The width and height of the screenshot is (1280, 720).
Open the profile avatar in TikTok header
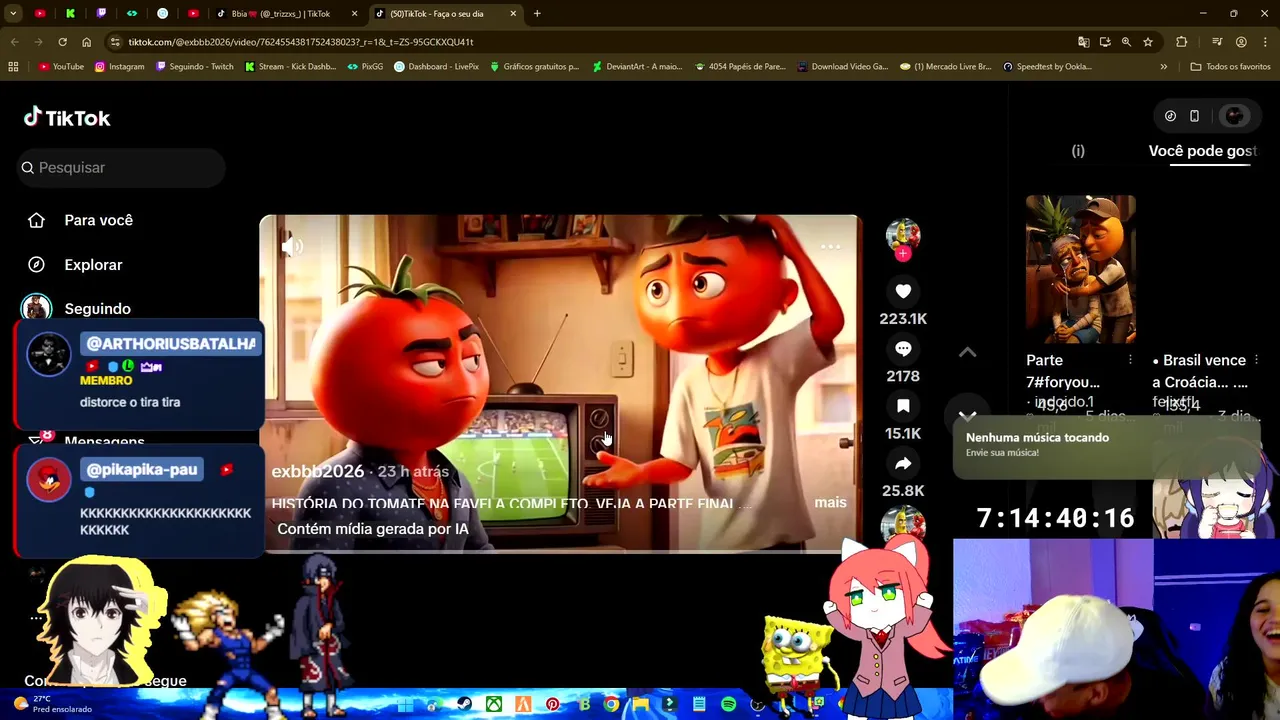tap(1234, 116)
